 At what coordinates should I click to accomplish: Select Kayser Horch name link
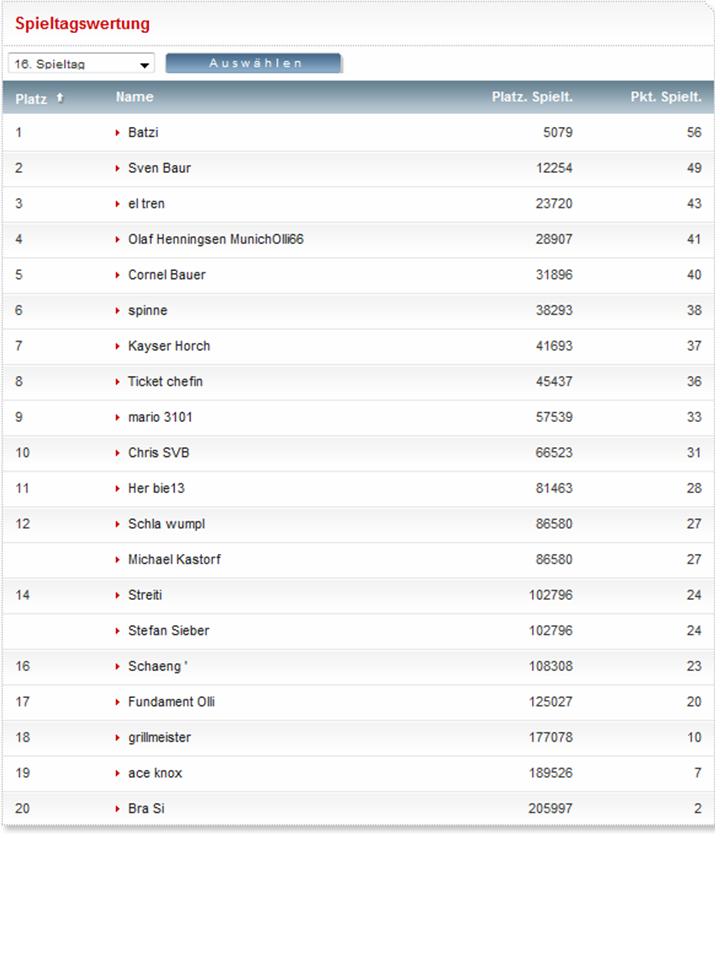(169, 346)
